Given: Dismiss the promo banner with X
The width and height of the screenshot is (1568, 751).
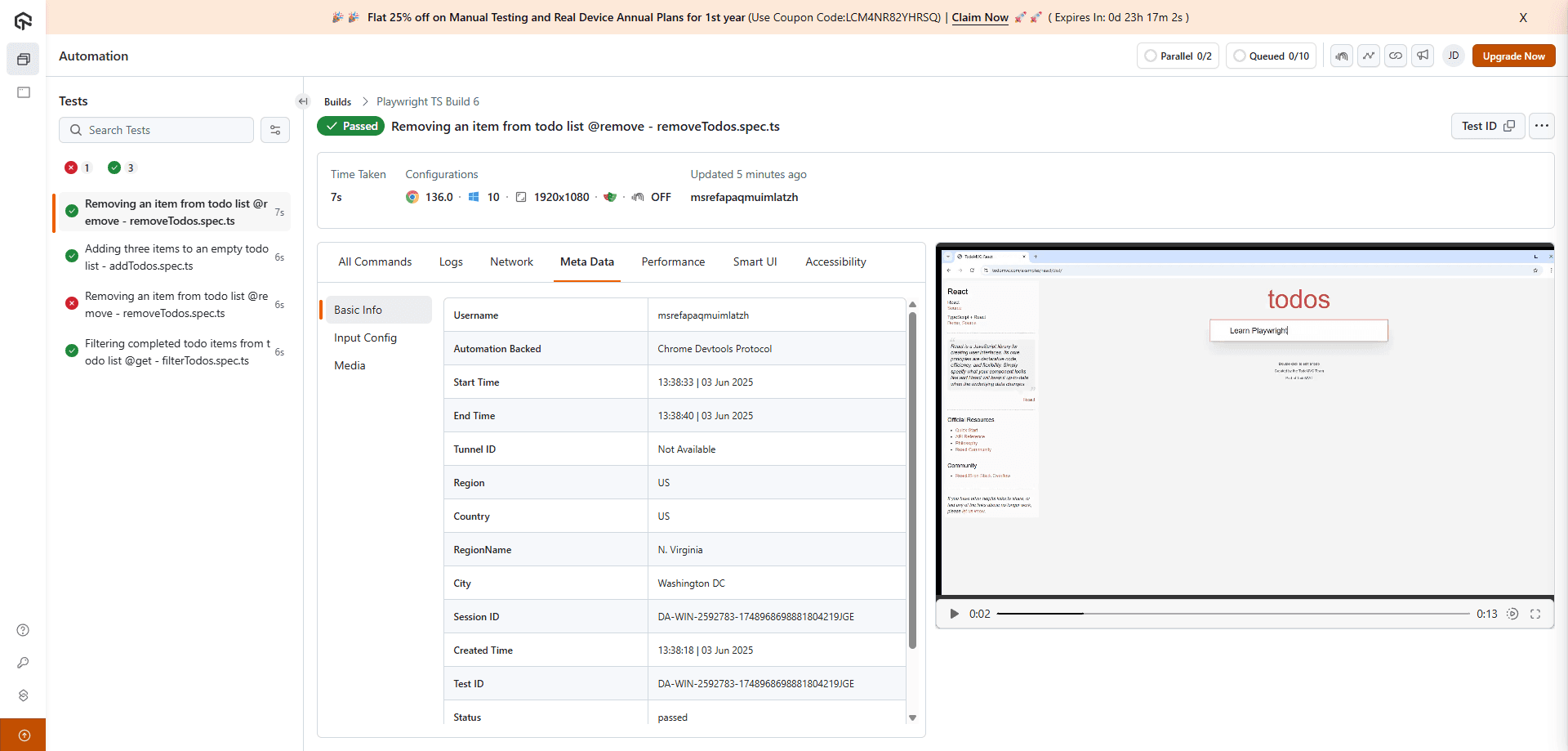Looking at the screenshot, I should [x=1523, y=17].
